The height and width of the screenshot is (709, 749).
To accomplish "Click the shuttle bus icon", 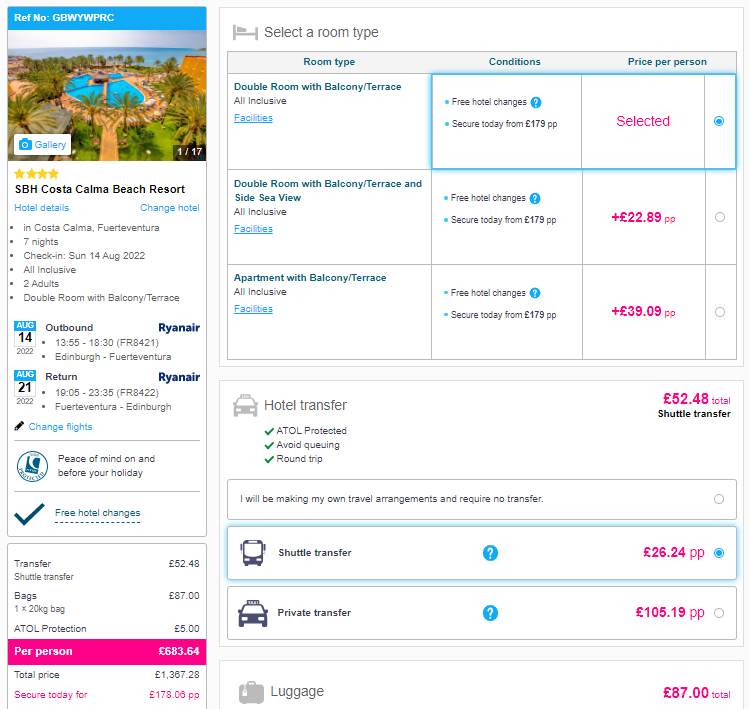I will (x=253, y=553).
